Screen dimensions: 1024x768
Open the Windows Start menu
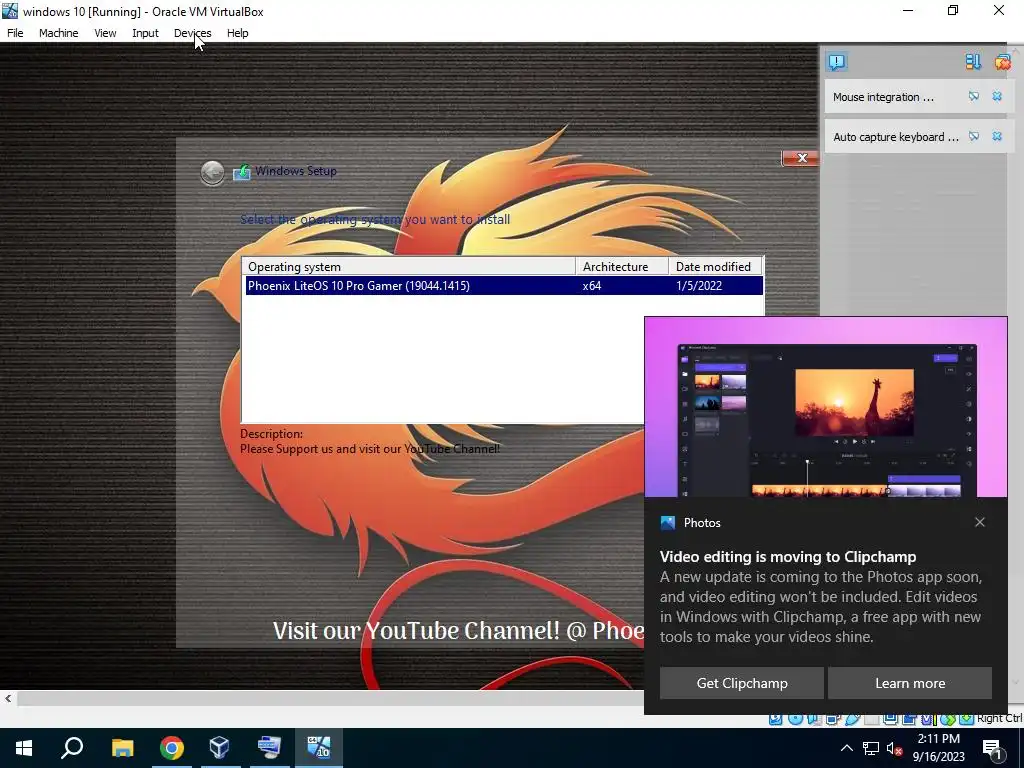pyautogui.click(x=24, y=748)
